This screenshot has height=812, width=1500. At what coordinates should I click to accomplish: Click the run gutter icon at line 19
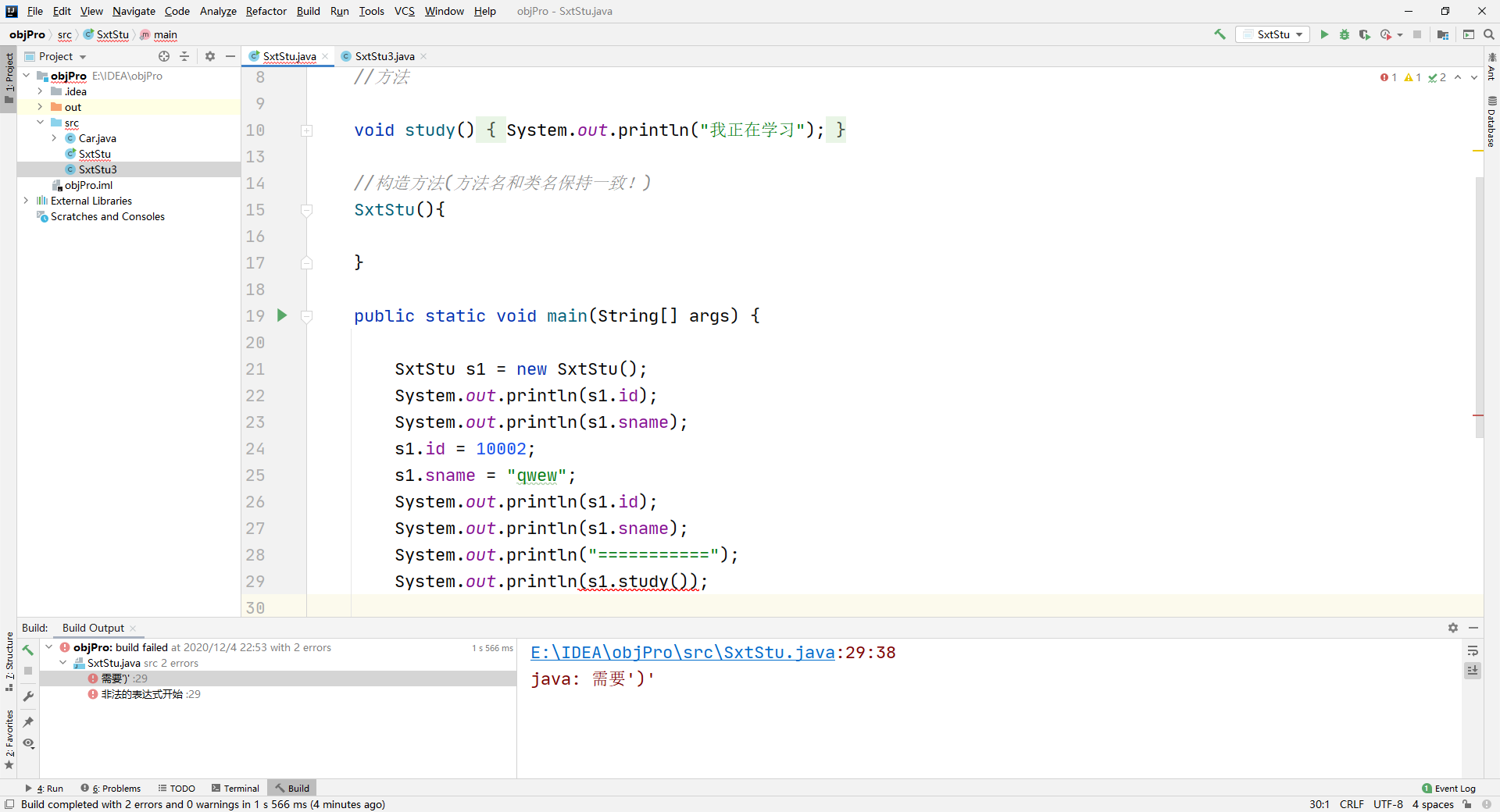tap(283, 315)
